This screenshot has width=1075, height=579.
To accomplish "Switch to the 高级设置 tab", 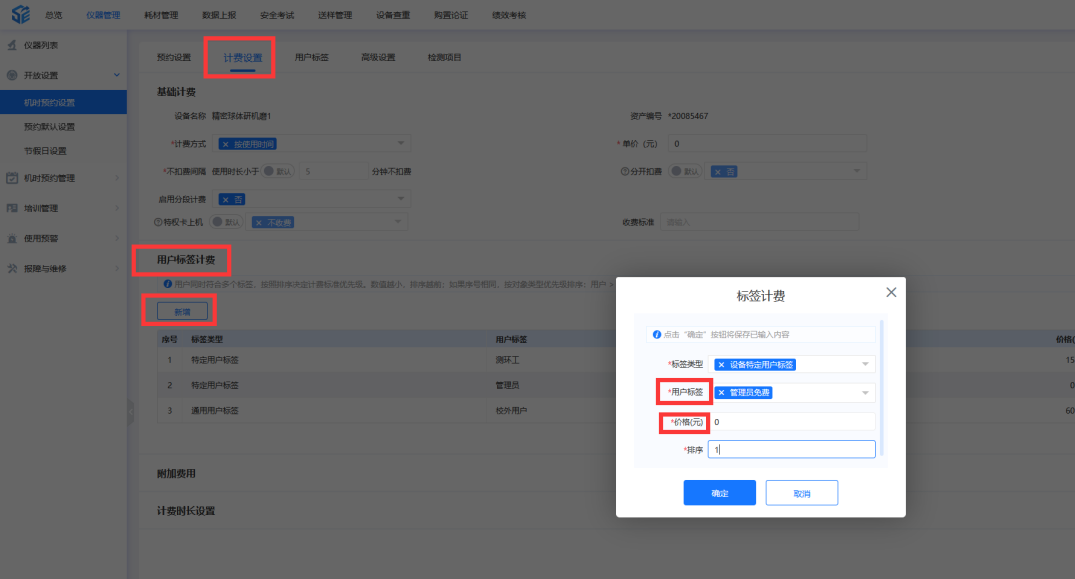I will point(378,57).
